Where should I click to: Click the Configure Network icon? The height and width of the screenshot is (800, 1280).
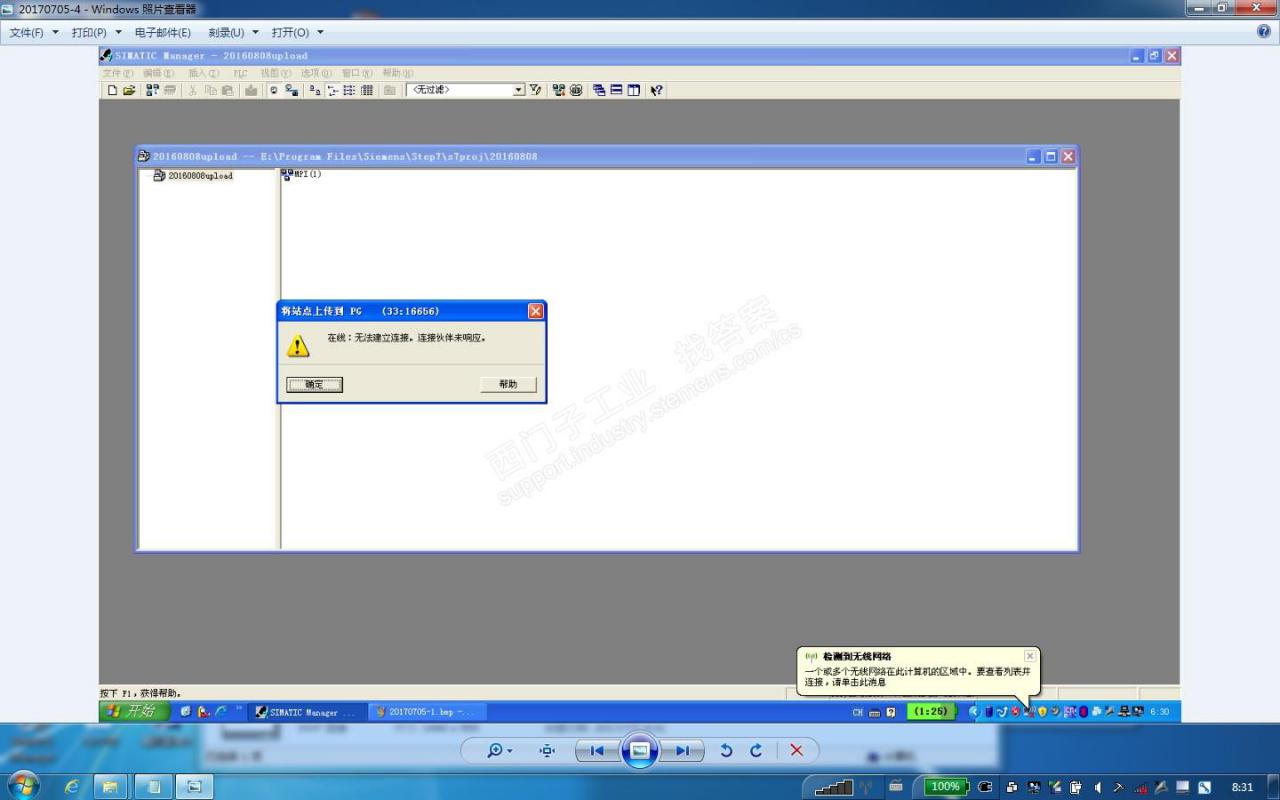558,90
